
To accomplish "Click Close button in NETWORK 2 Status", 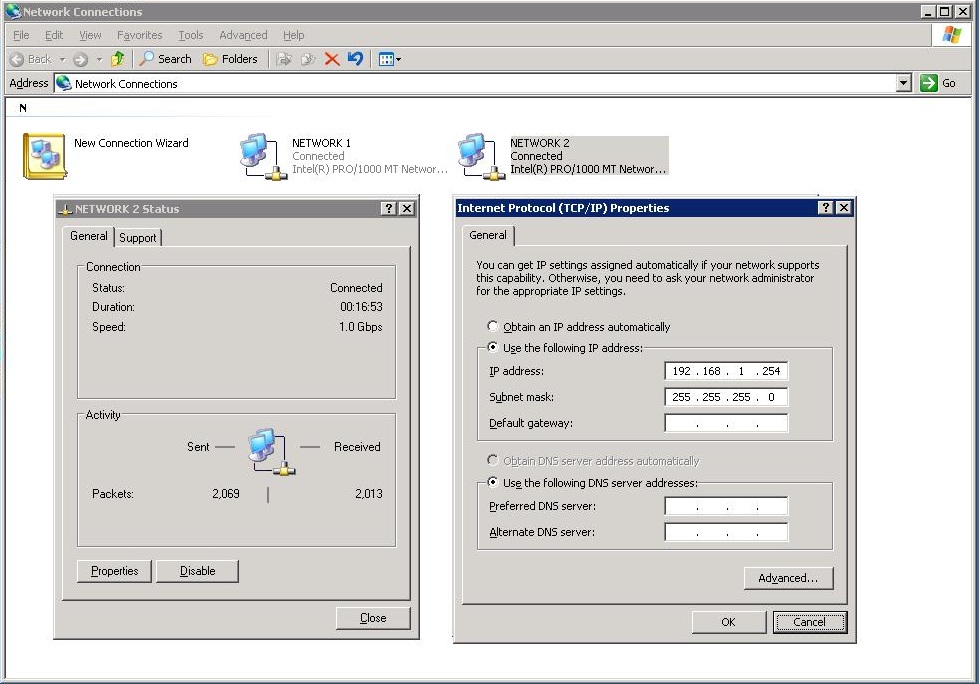I will [373, 618].
